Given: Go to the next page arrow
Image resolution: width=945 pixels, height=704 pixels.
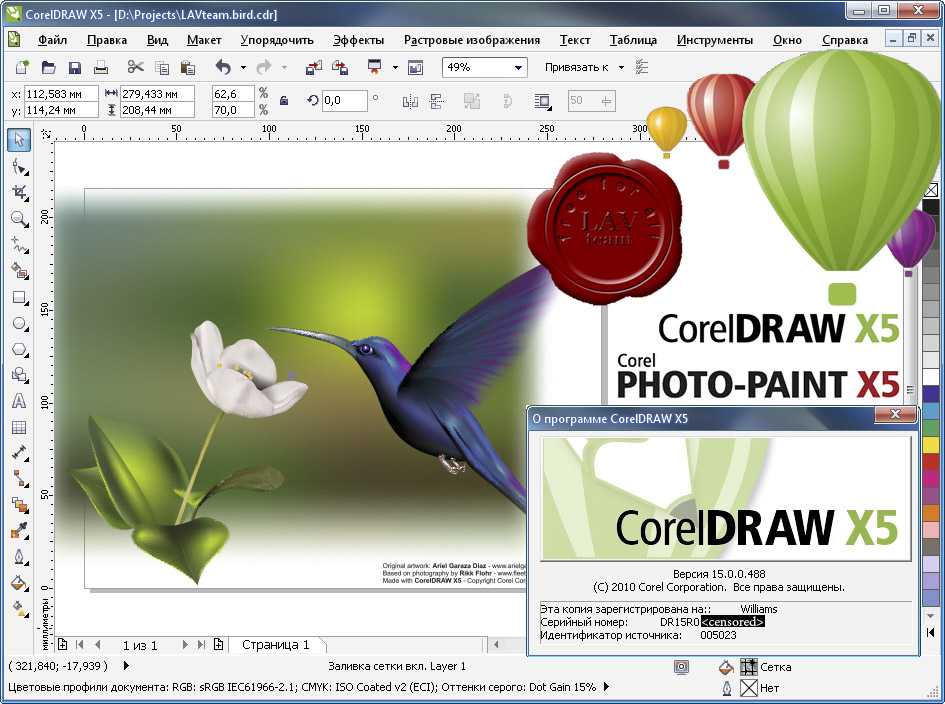Looking at the screenshot, I should pos(184,645).
